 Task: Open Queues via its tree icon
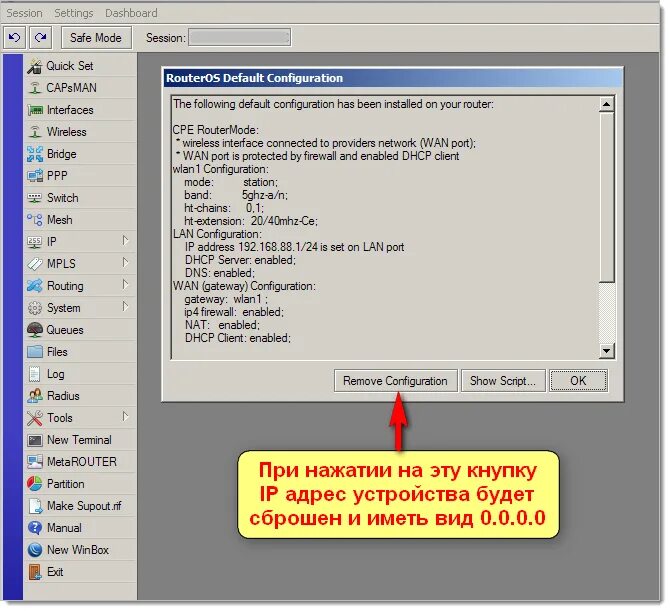[35, 330]
